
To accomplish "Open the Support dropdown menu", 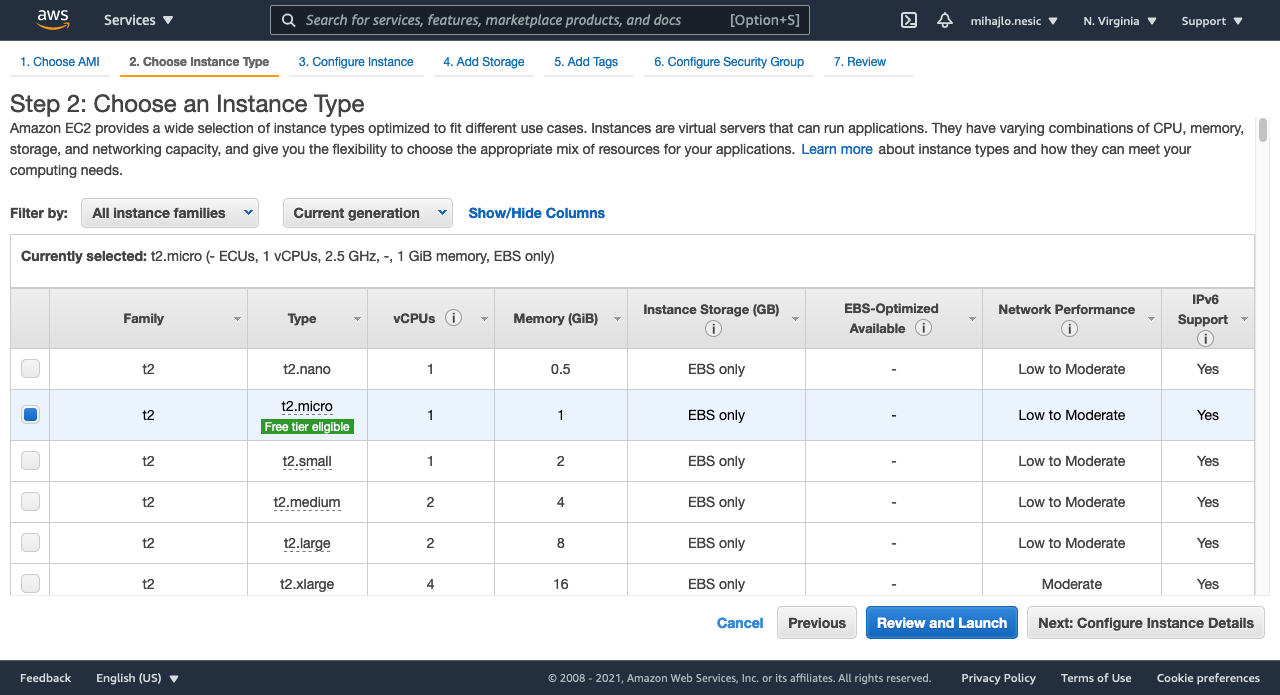I will pyautogui.click(x=1212, y=21).
